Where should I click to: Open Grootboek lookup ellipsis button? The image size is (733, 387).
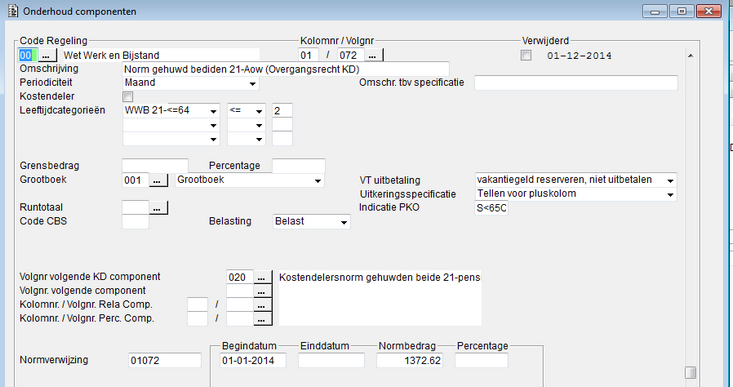click(158, 180)
